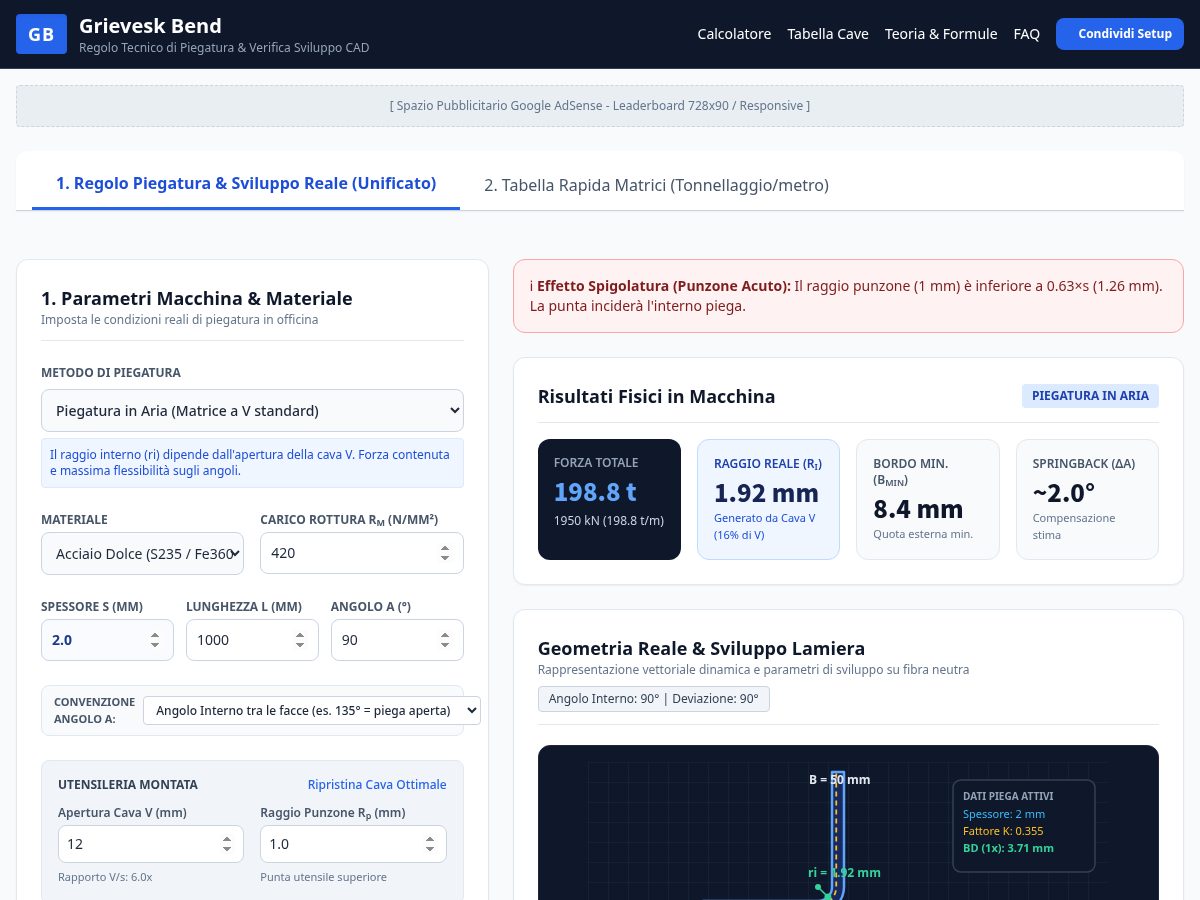Click the Condividi Setup button
The width and height of the screenshot is (1200, 900).
(1120, 34)
